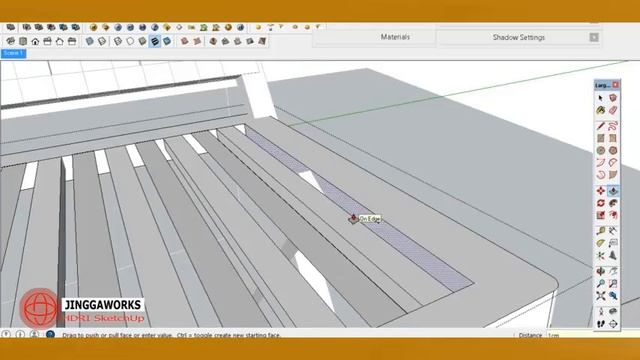Choose the Freehand drawing tool
This screenshot has height=360, width=640.
point(613,126)
